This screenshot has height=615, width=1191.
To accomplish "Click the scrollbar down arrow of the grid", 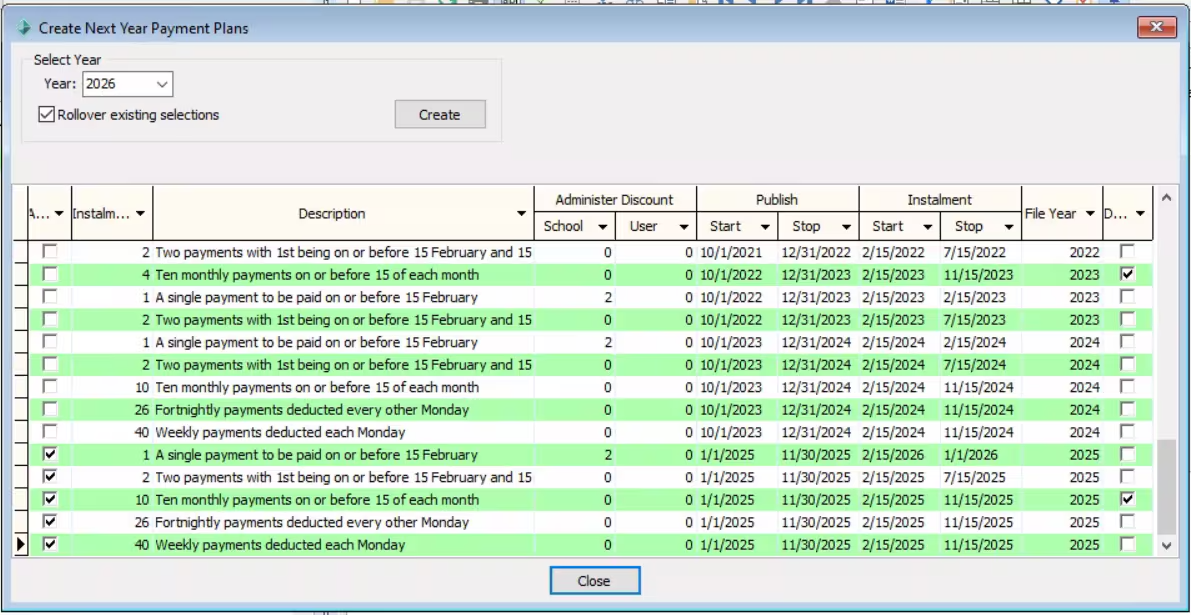I will coord(1167,545).
